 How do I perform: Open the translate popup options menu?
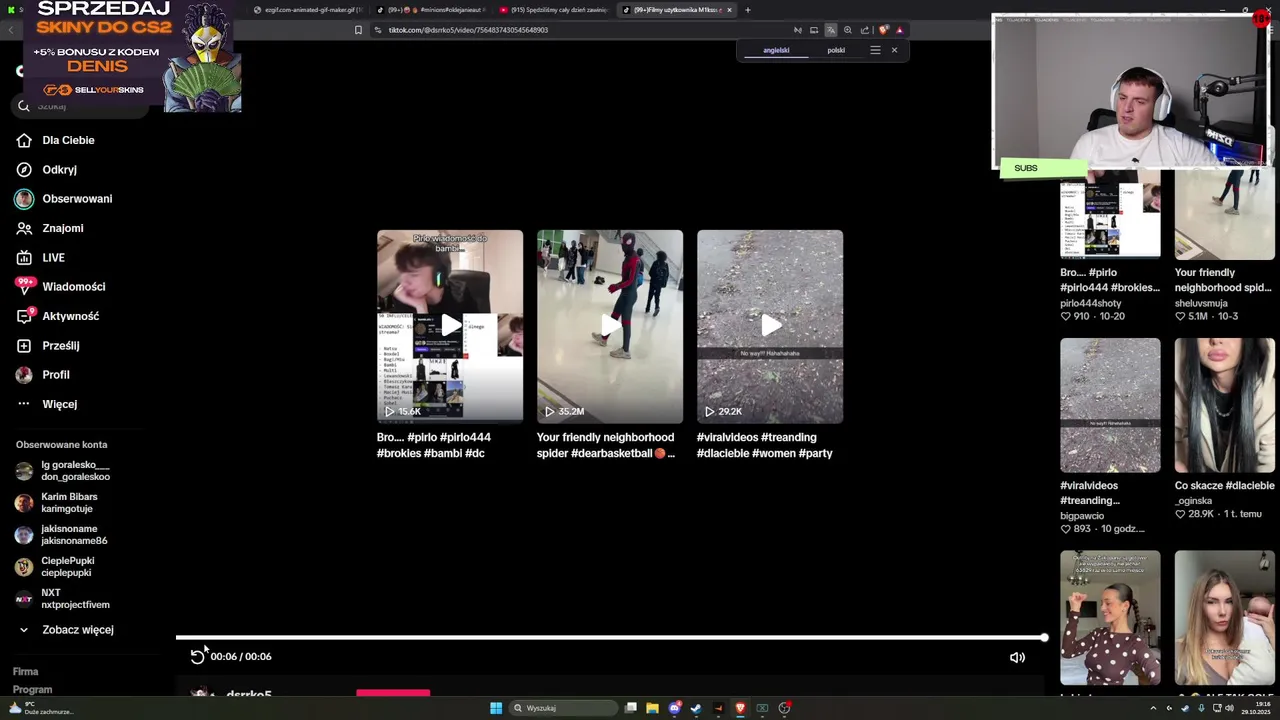(875, 50)
